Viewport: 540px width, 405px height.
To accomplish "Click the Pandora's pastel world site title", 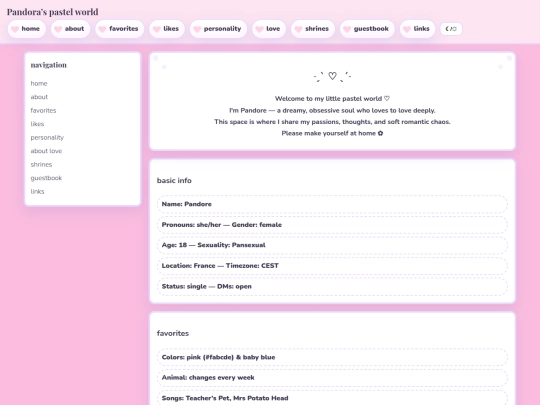I will coord(53,12).
